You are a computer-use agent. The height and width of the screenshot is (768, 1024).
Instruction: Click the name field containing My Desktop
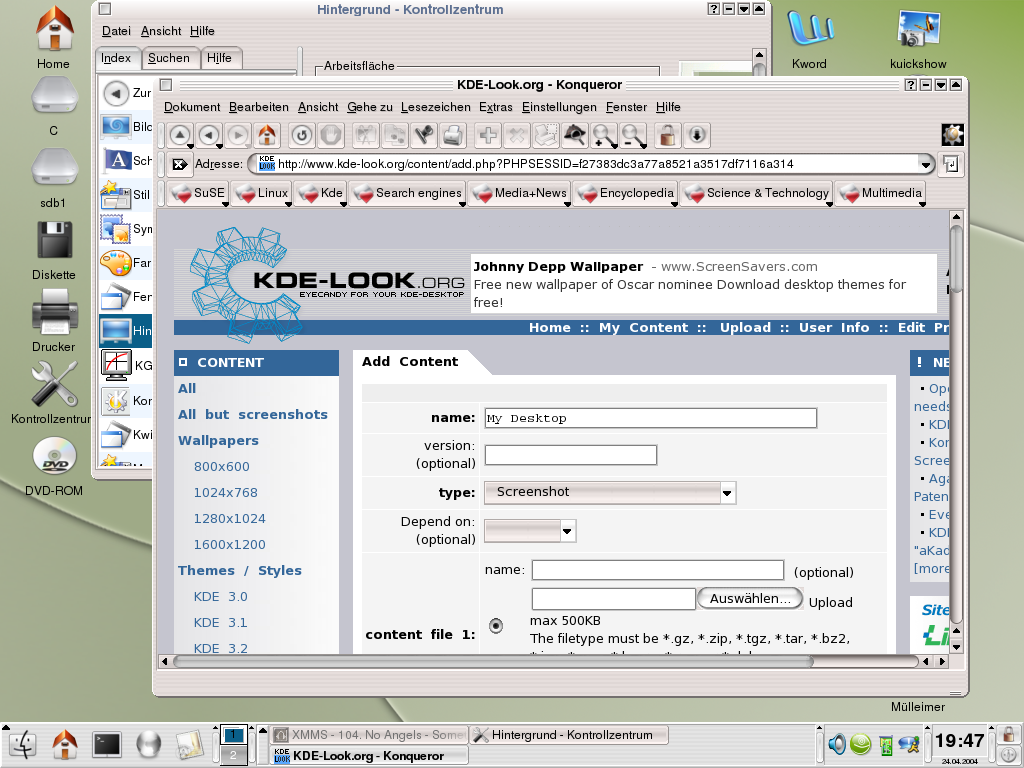coord(650,418)
